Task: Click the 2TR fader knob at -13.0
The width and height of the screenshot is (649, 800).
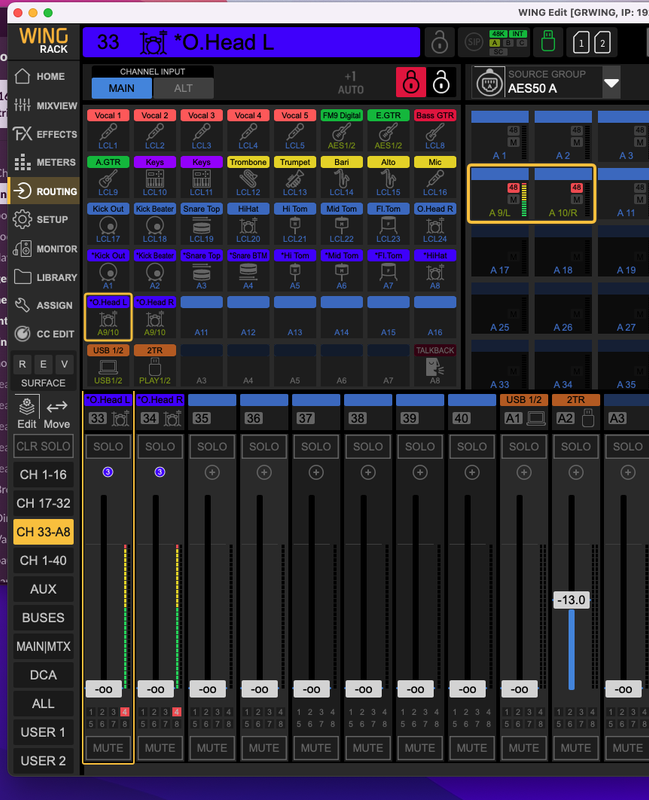Action: point(571,600)
